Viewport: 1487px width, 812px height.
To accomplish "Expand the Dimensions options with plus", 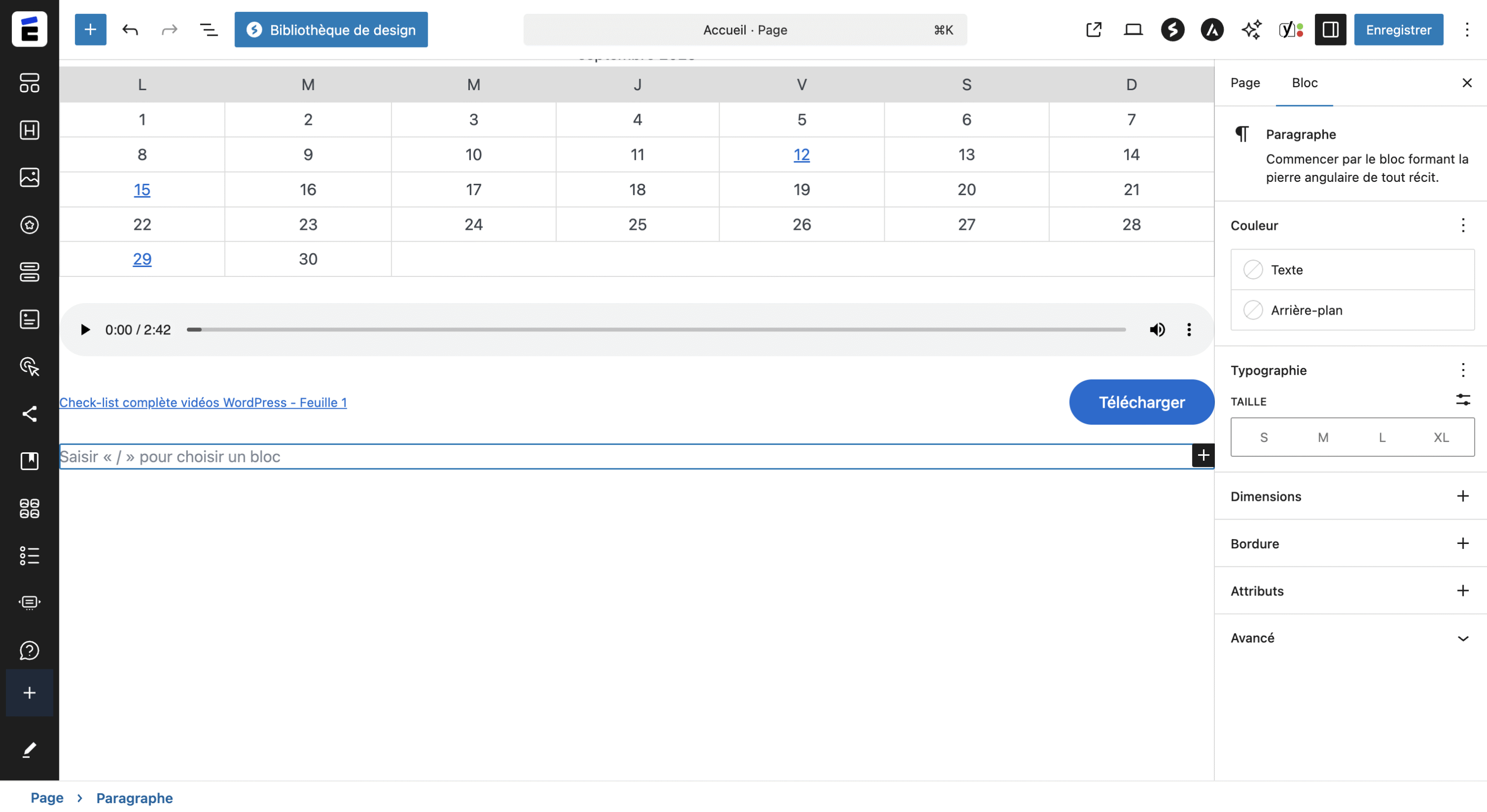I will click(x=1462, y=496).
